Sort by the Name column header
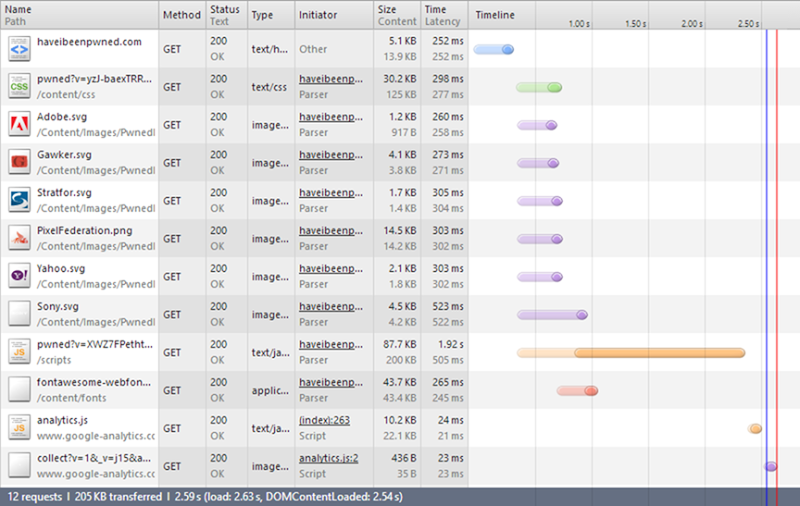This screenshot has height=506, width=800. [80, 15]
